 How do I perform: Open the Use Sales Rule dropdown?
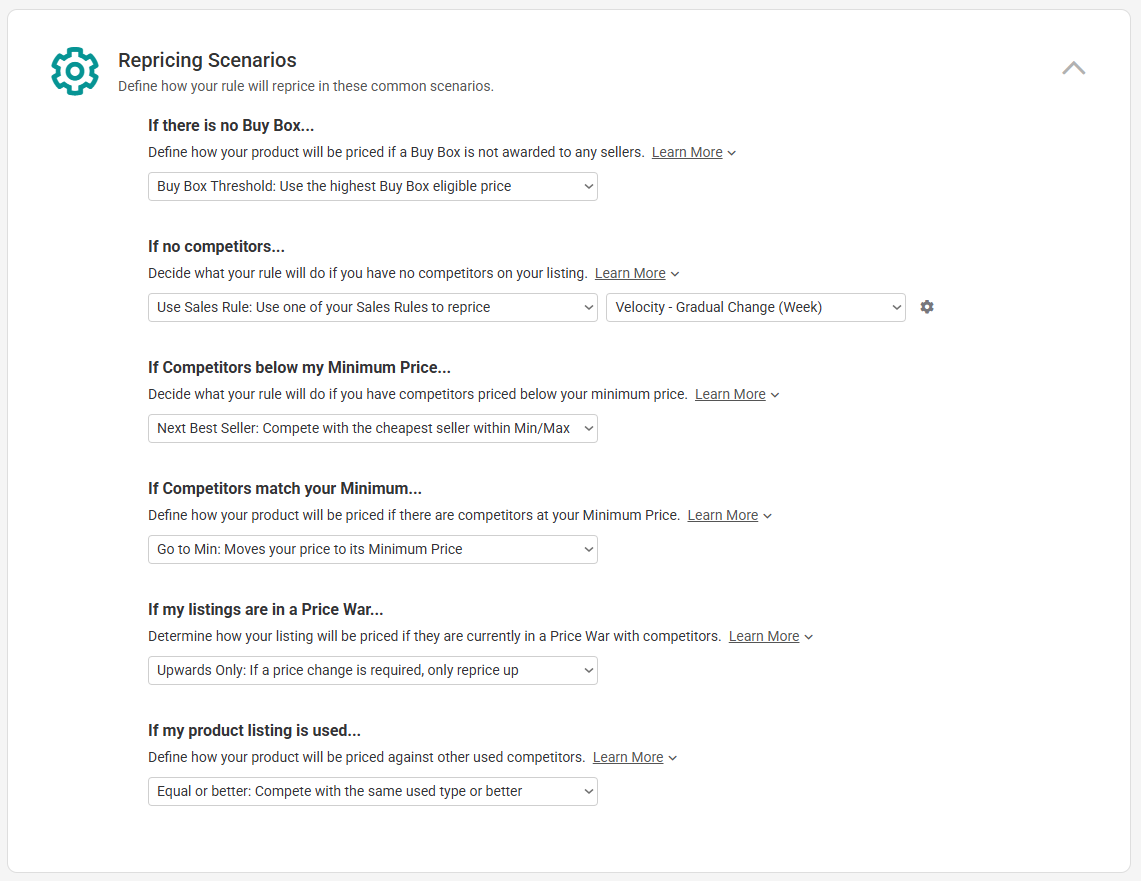pyautogui.click(x=373, y=307)
